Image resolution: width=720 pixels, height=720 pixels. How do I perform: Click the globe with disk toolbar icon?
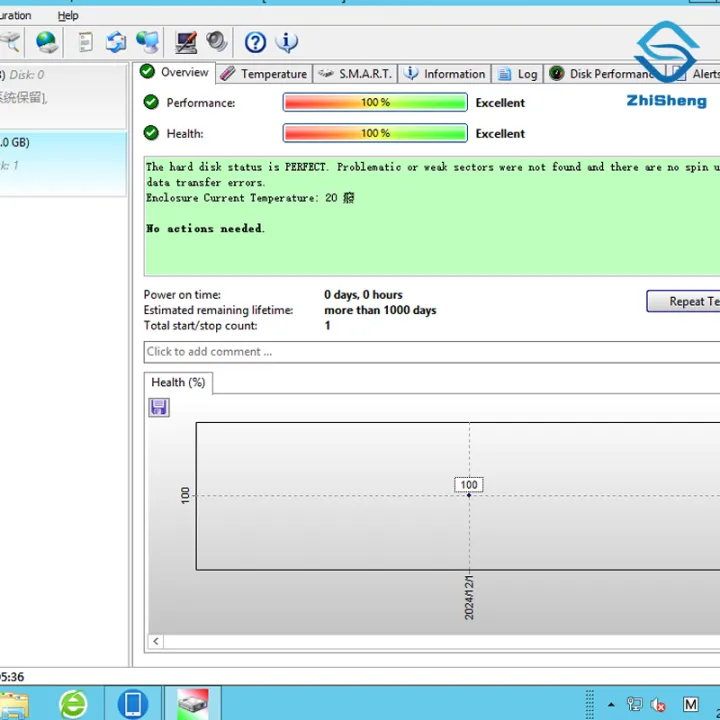(47, 42)
